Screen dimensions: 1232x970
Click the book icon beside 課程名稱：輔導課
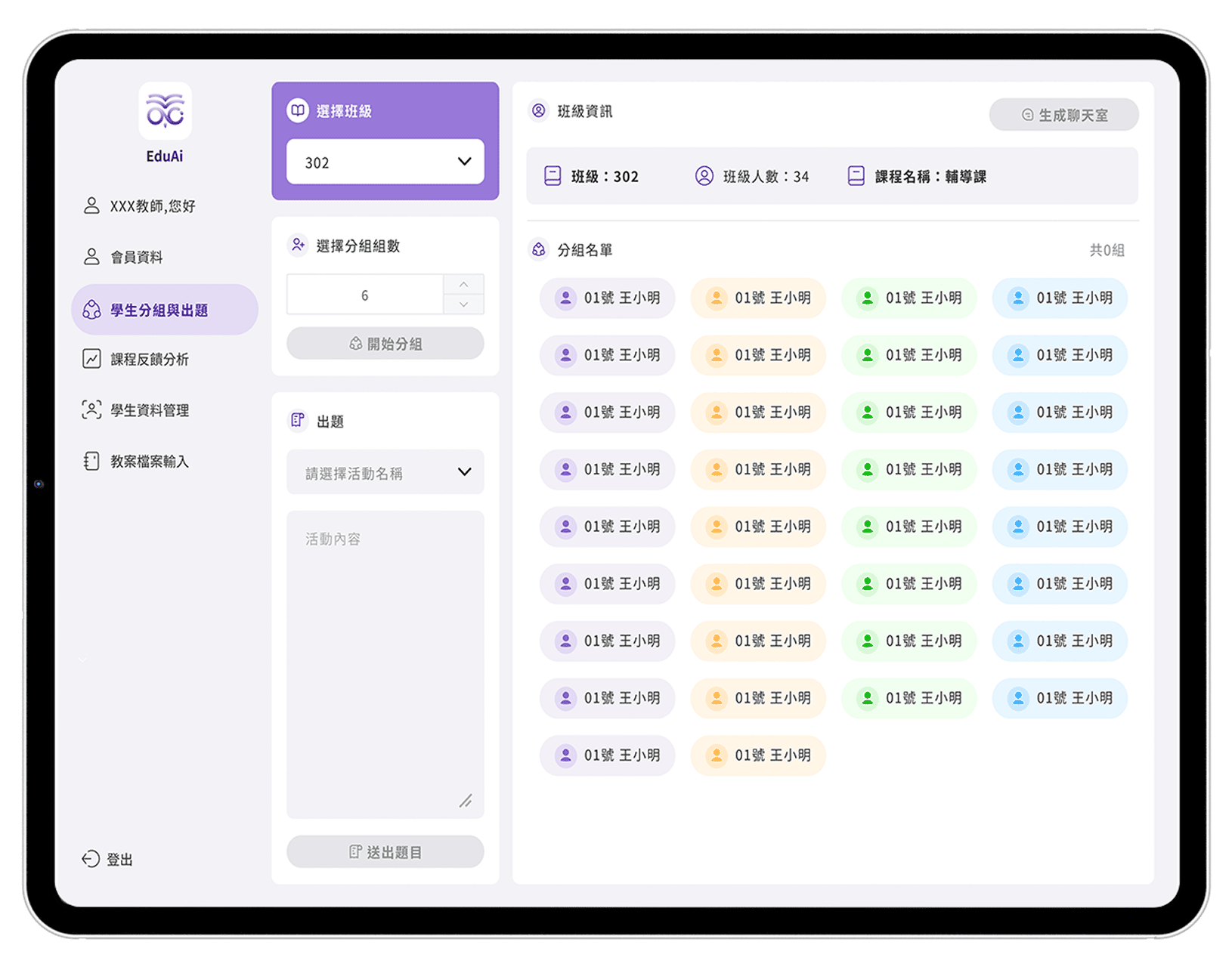(x=856, y=176)
